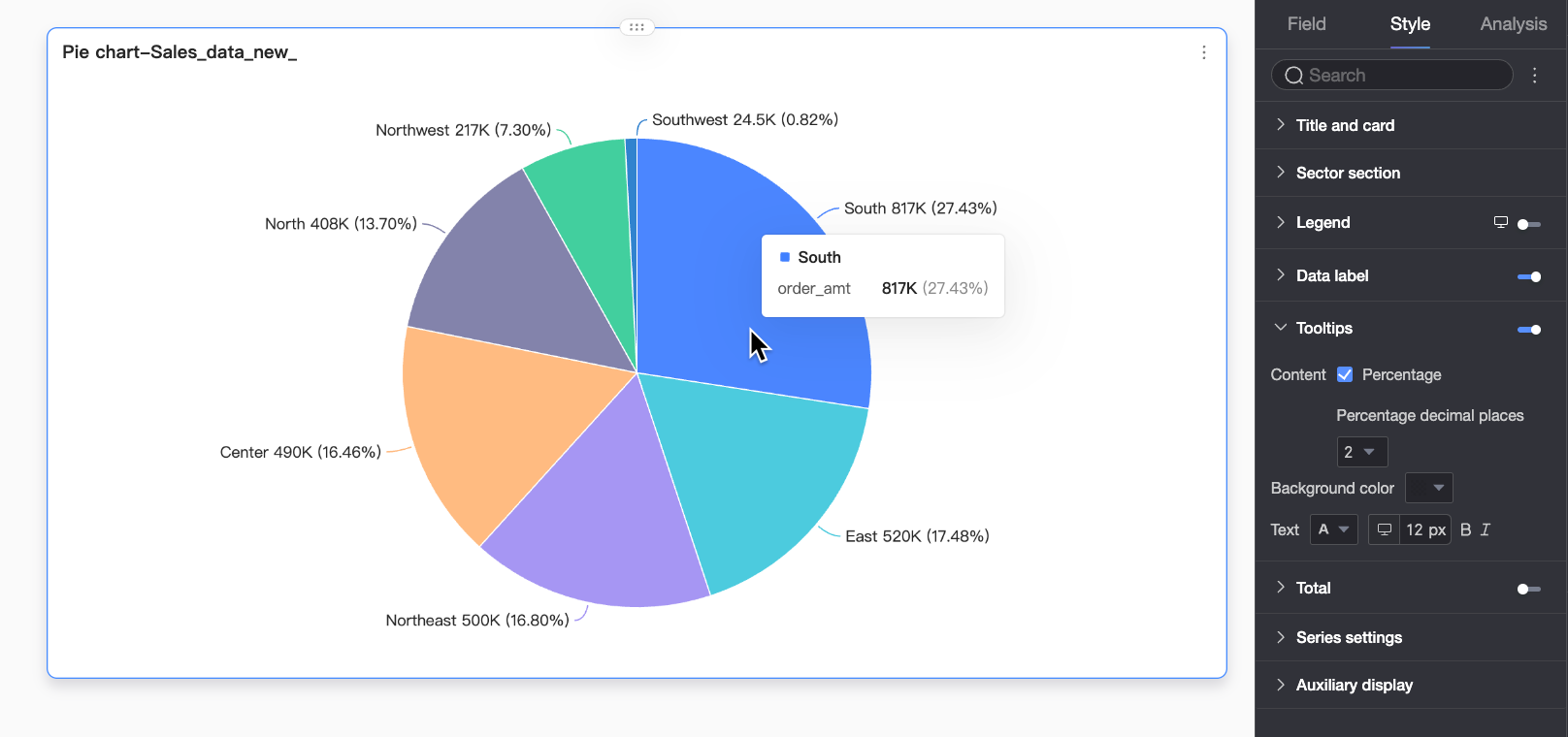1568x737 pixels.
Task: Enable the Total toggle
Action: (x=1529, y=589)
